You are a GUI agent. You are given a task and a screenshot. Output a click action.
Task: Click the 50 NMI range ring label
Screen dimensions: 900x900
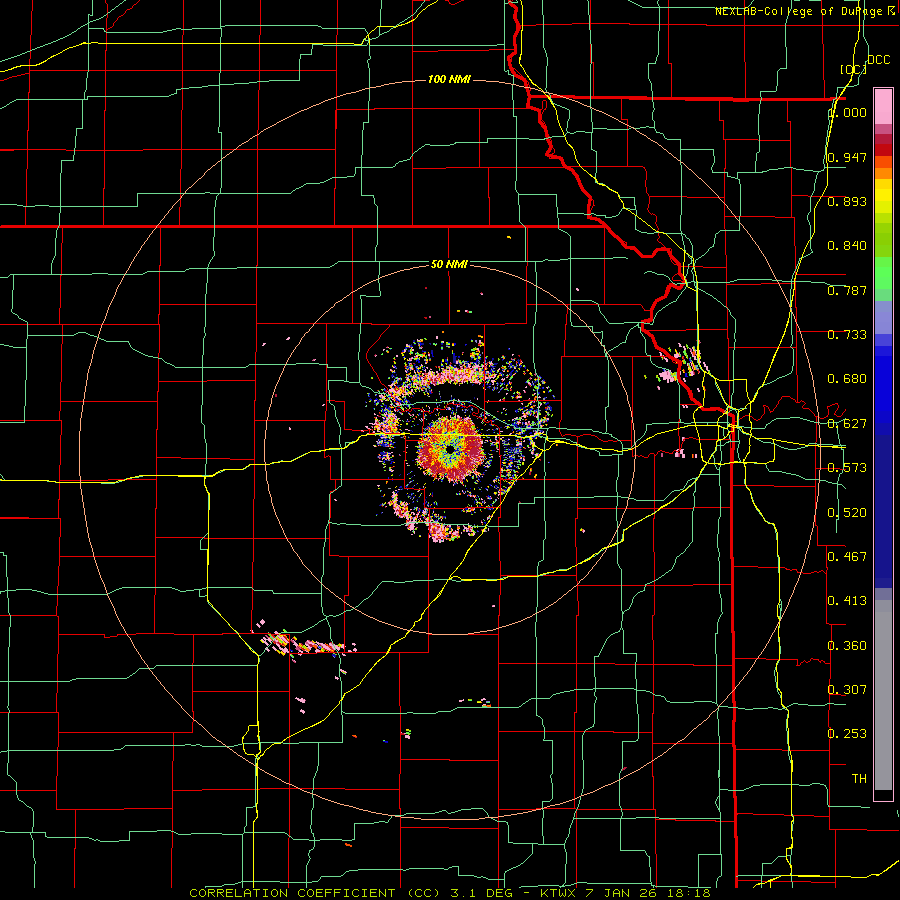click(449, 264)
